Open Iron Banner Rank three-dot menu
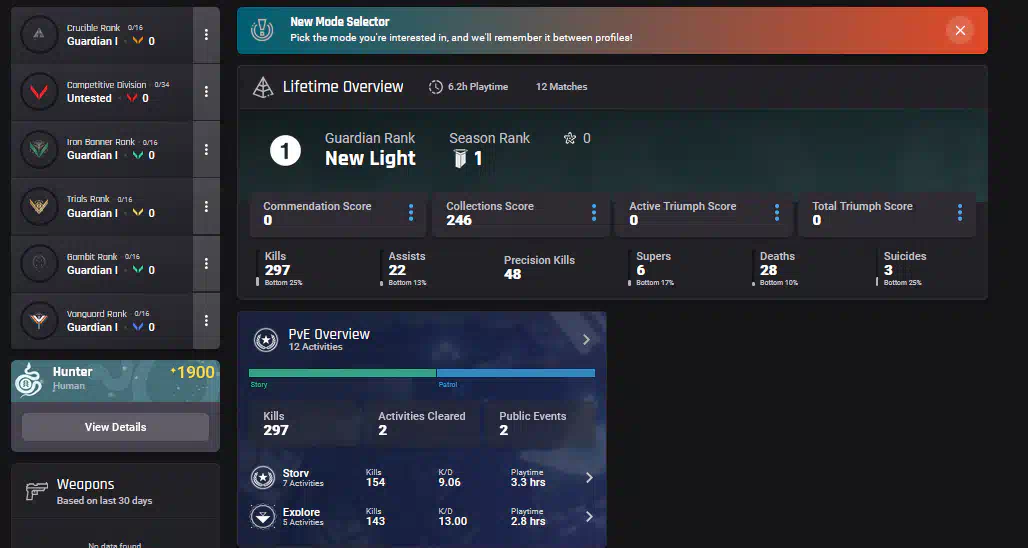Viewport: 1028px width, 548px height. 207,149
